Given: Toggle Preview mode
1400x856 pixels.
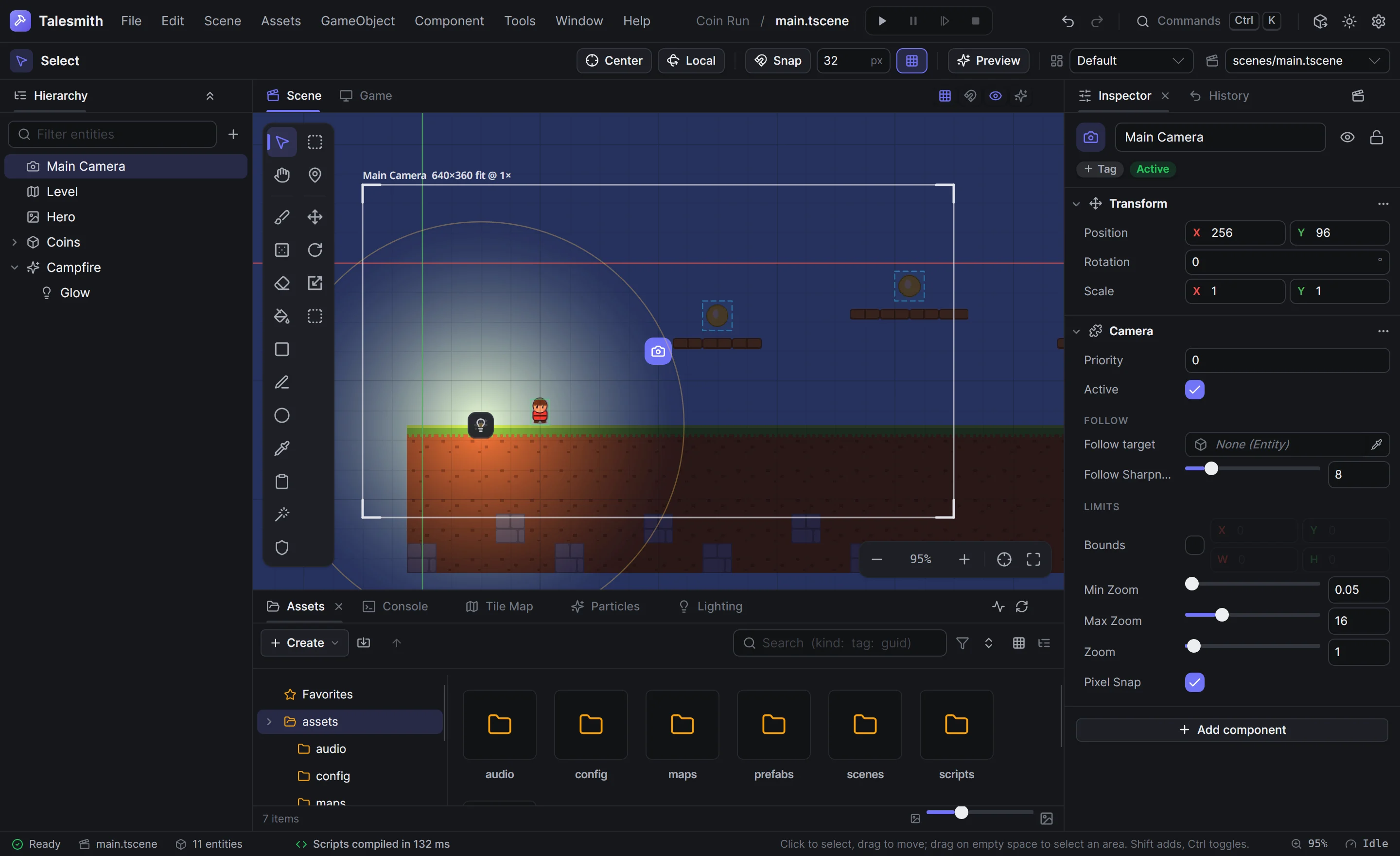Looking at the screenshot, I should point(989,60).
